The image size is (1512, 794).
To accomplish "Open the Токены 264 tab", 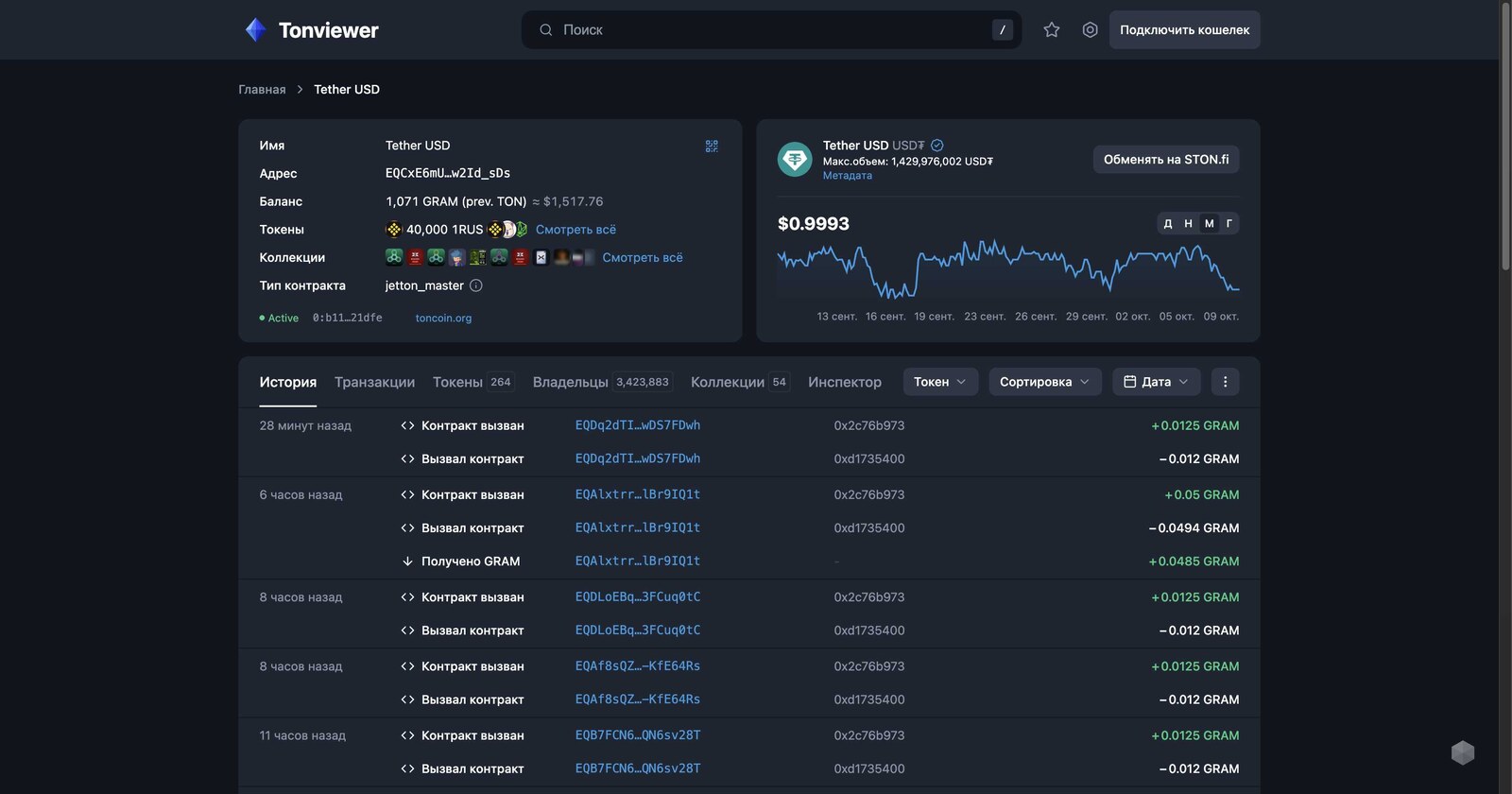I will tap(472, 382).
